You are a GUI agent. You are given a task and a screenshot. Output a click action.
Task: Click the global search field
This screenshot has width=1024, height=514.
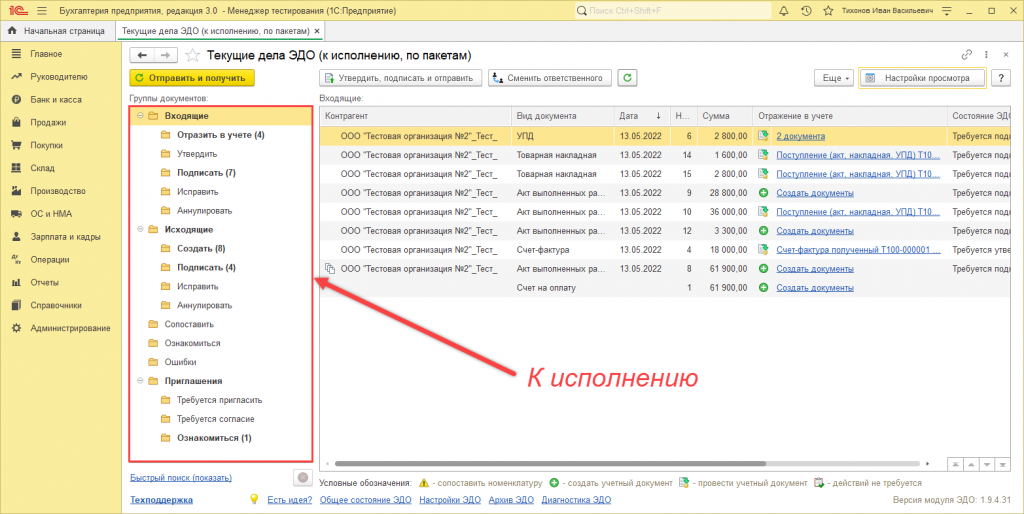pyautogui.click(x=673, y=11)
